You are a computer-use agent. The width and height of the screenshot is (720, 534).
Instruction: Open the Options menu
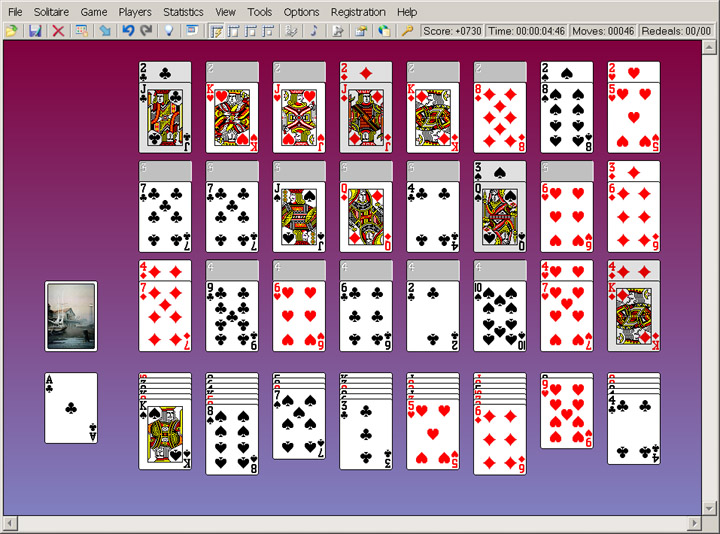(x=301, y=12)
